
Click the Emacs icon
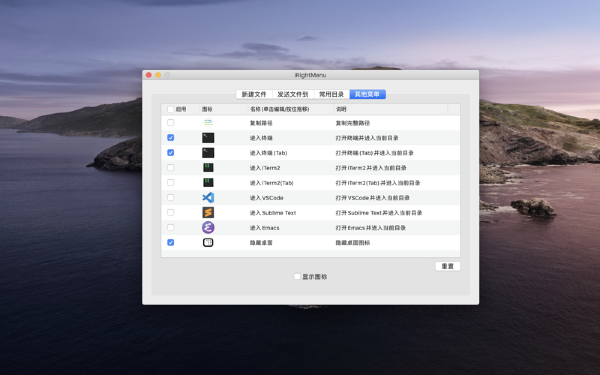[208, 227]
